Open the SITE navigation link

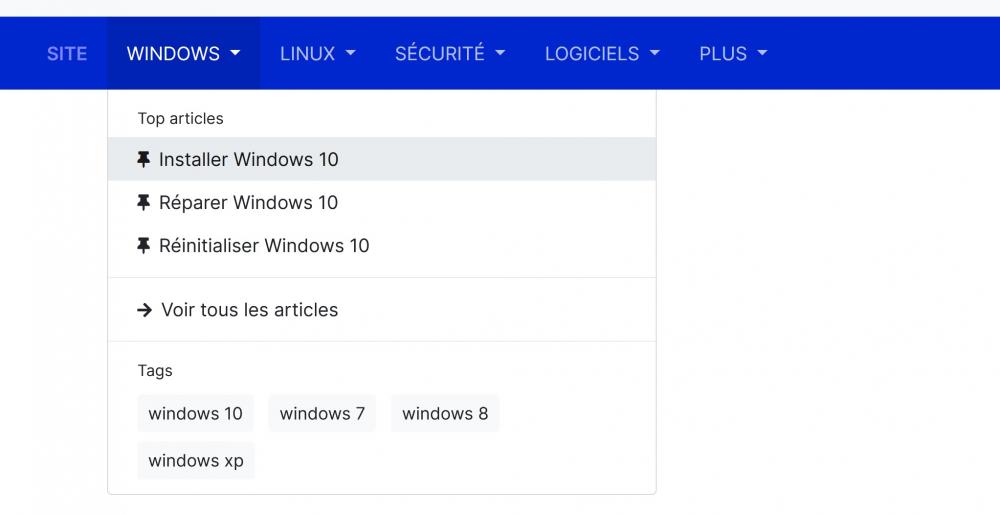(67, 54)
